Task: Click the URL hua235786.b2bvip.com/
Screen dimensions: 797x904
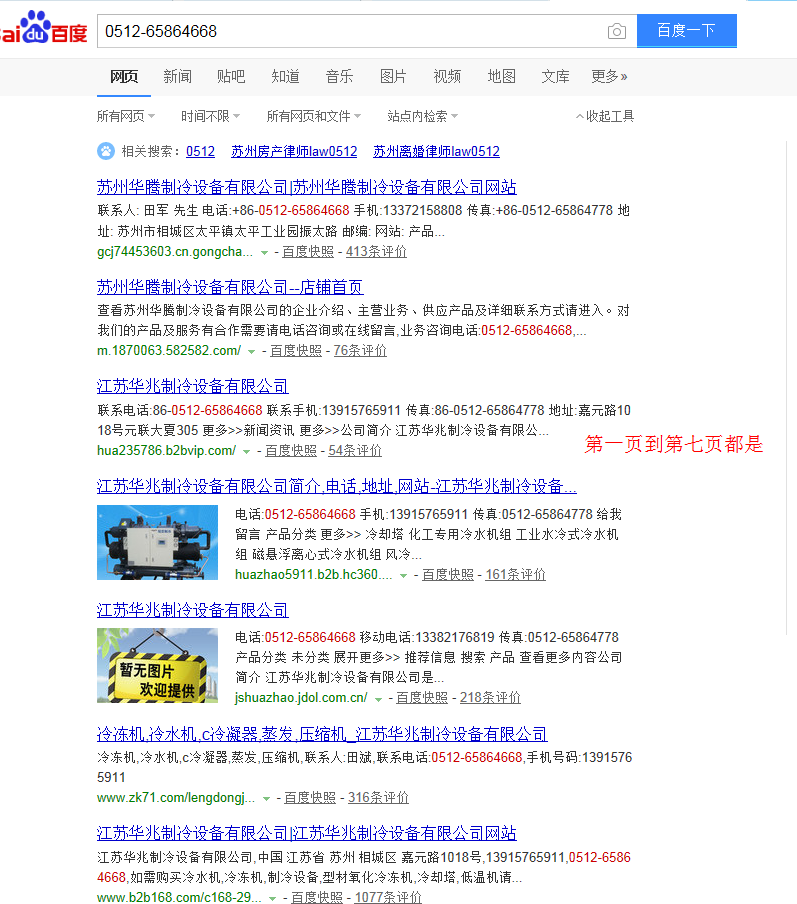Action: click(x=167, y=451)
